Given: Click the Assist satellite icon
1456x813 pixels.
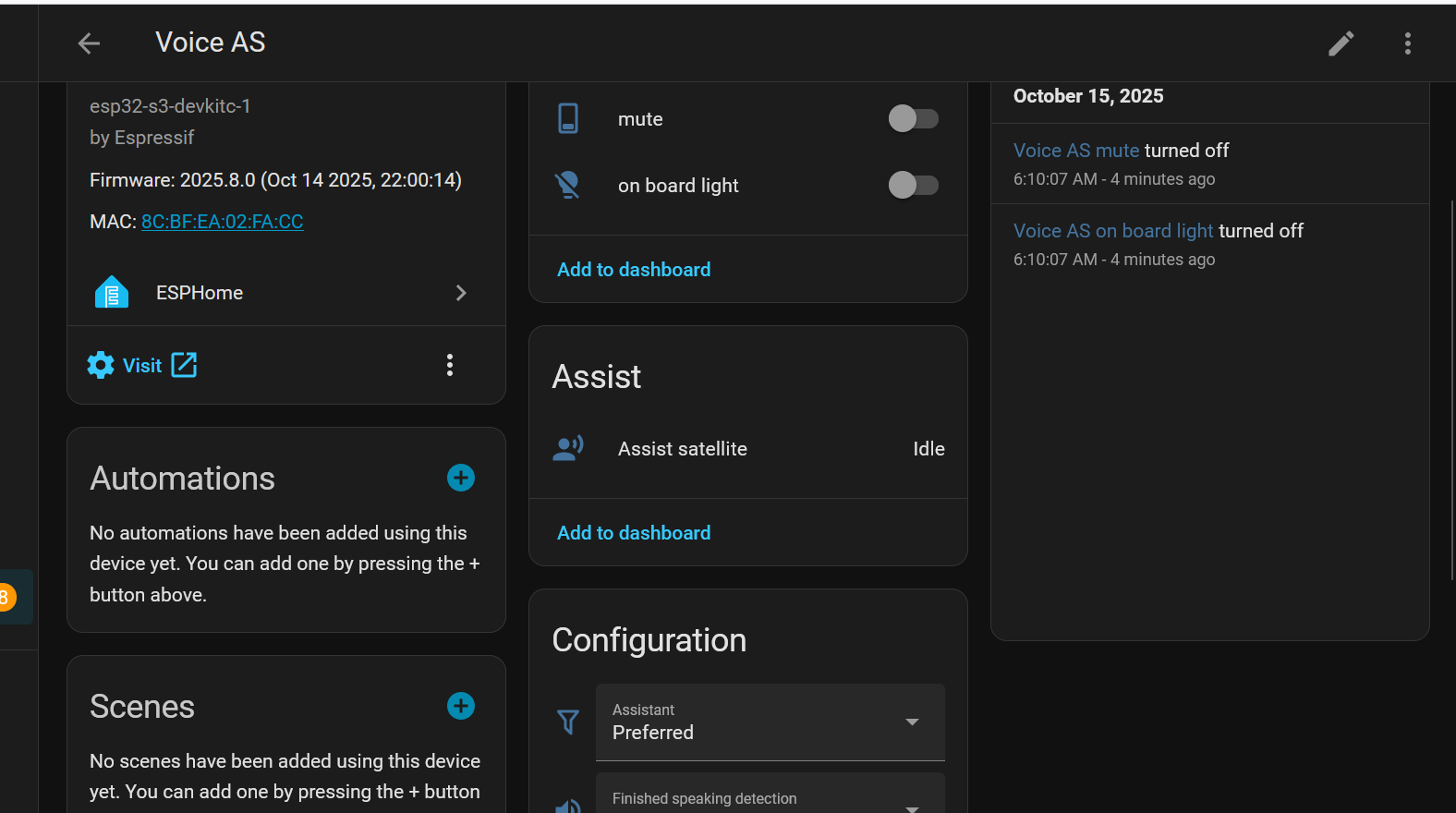Looking at the screenshot, I should pyautogui.click(x=568, y=449).
